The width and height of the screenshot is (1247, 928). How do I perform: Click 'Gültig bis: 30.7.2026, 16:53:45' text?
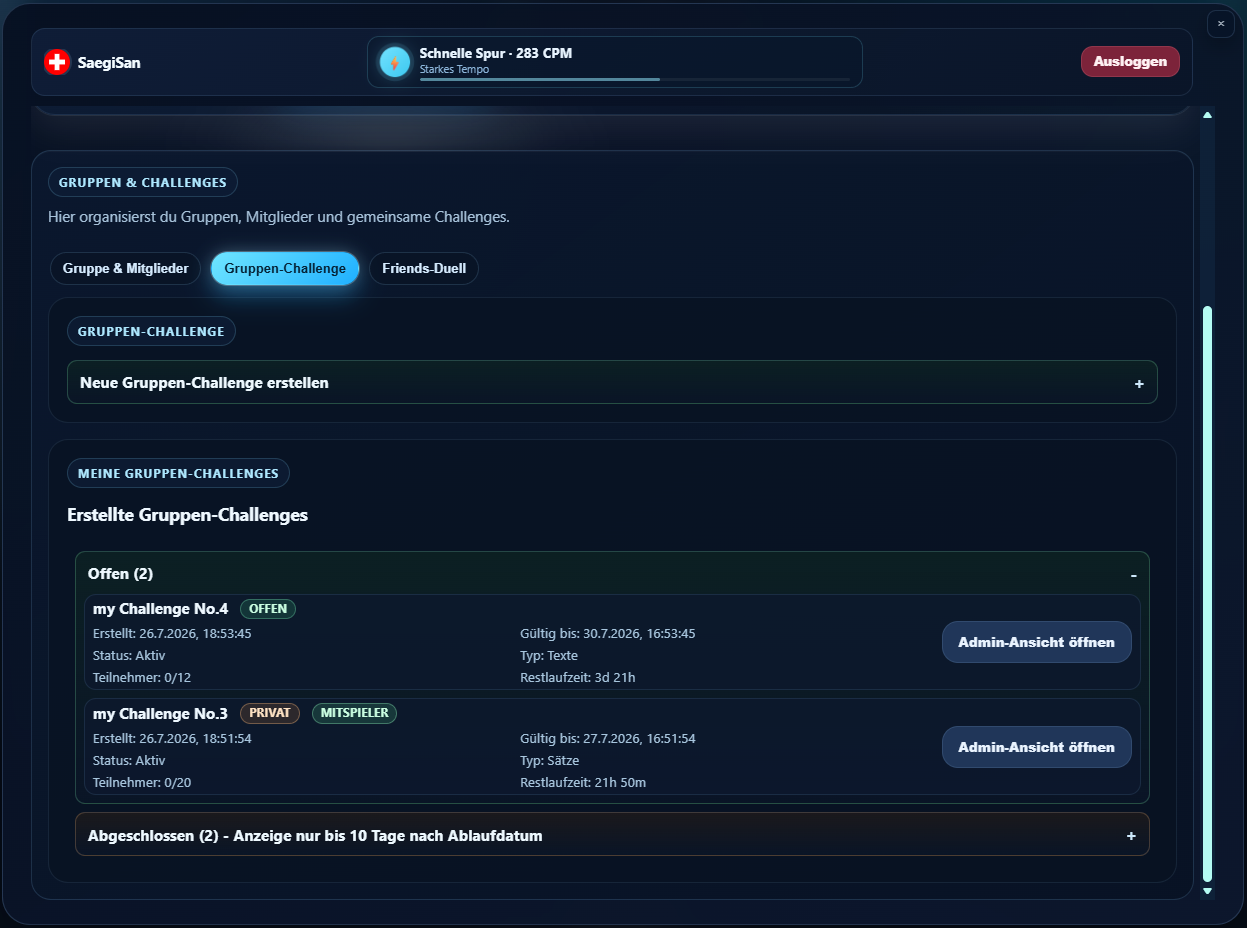click(x=608, y=634)
